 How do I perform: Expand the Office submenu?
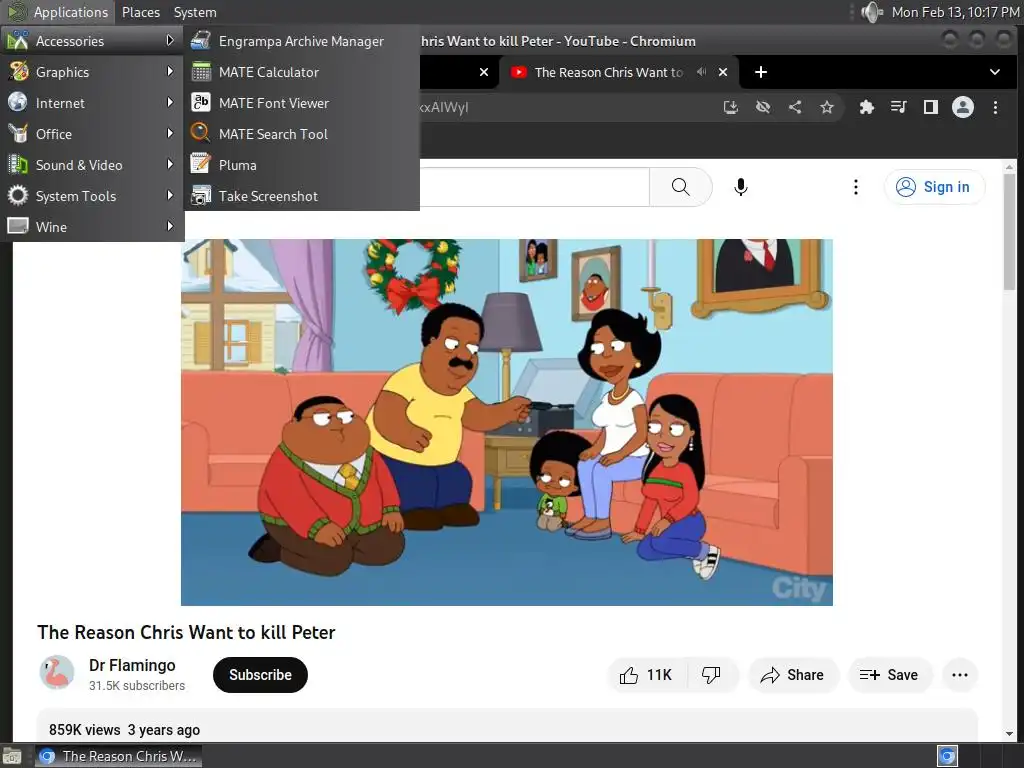[91, 134]
